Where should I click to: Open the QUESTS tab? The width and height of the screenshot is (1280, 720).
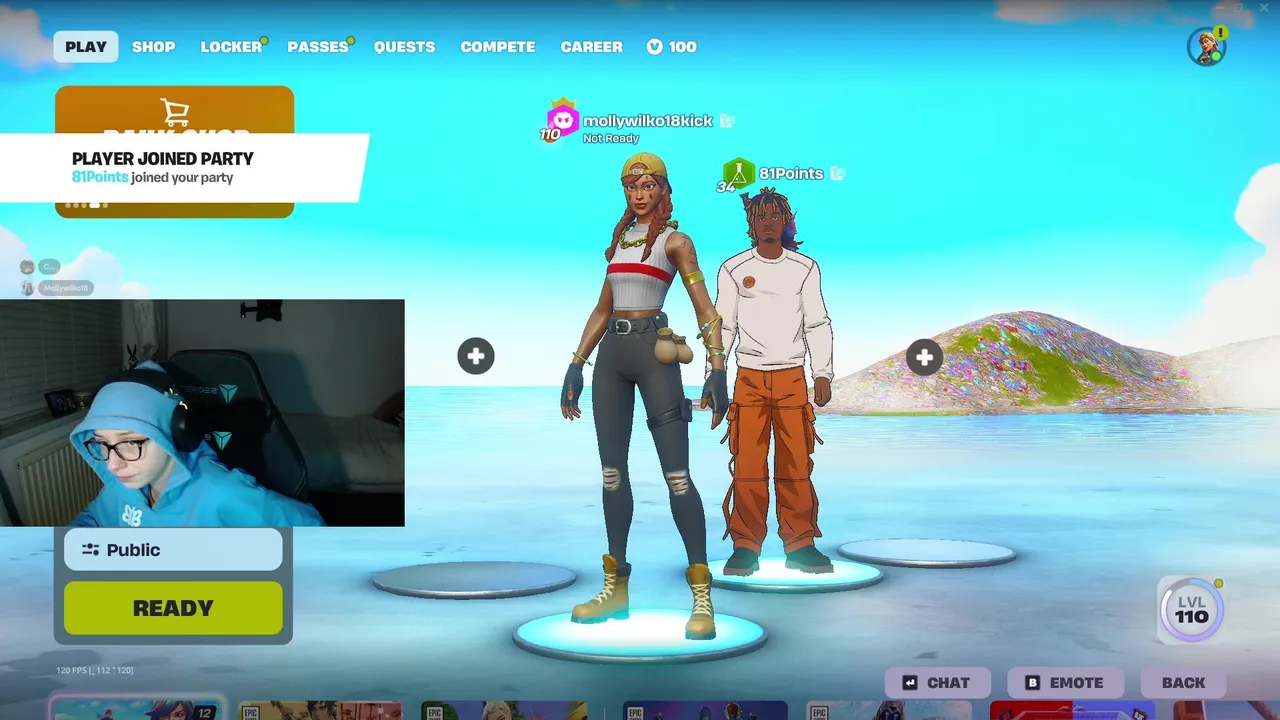[404, 47]
